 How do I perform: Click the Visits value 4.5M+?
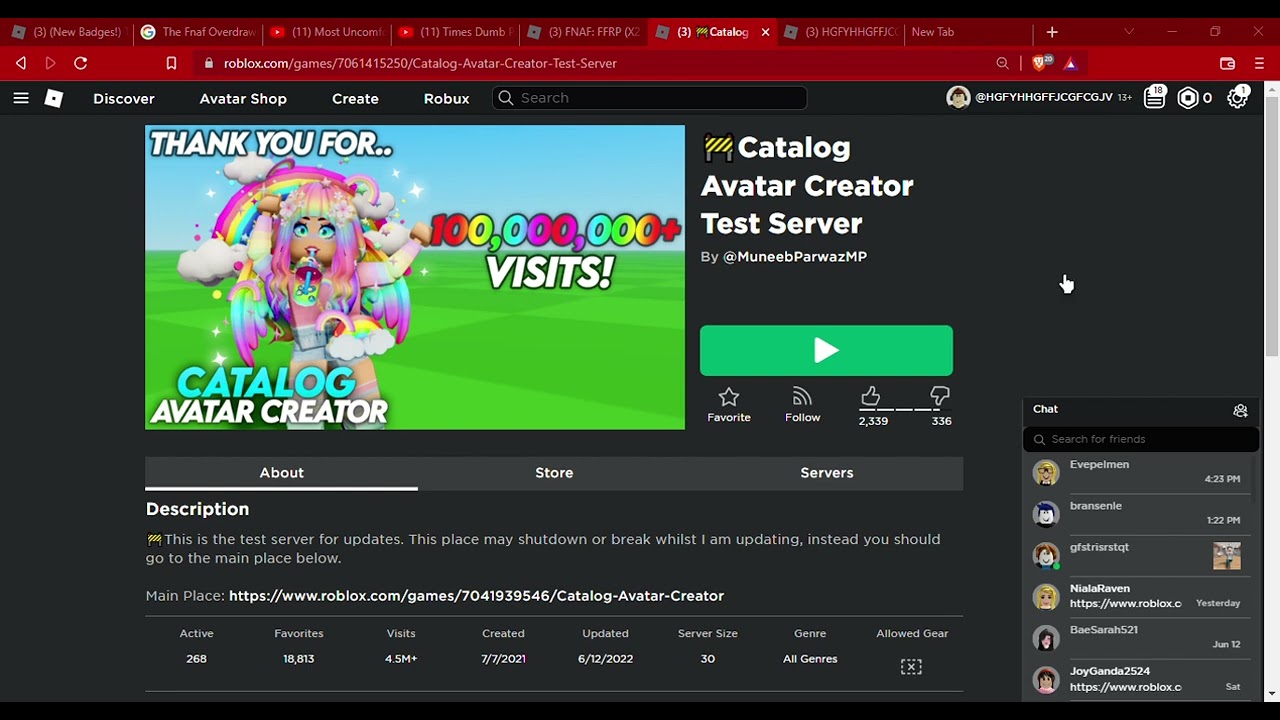pyautogui.click(x=401, y=659)
